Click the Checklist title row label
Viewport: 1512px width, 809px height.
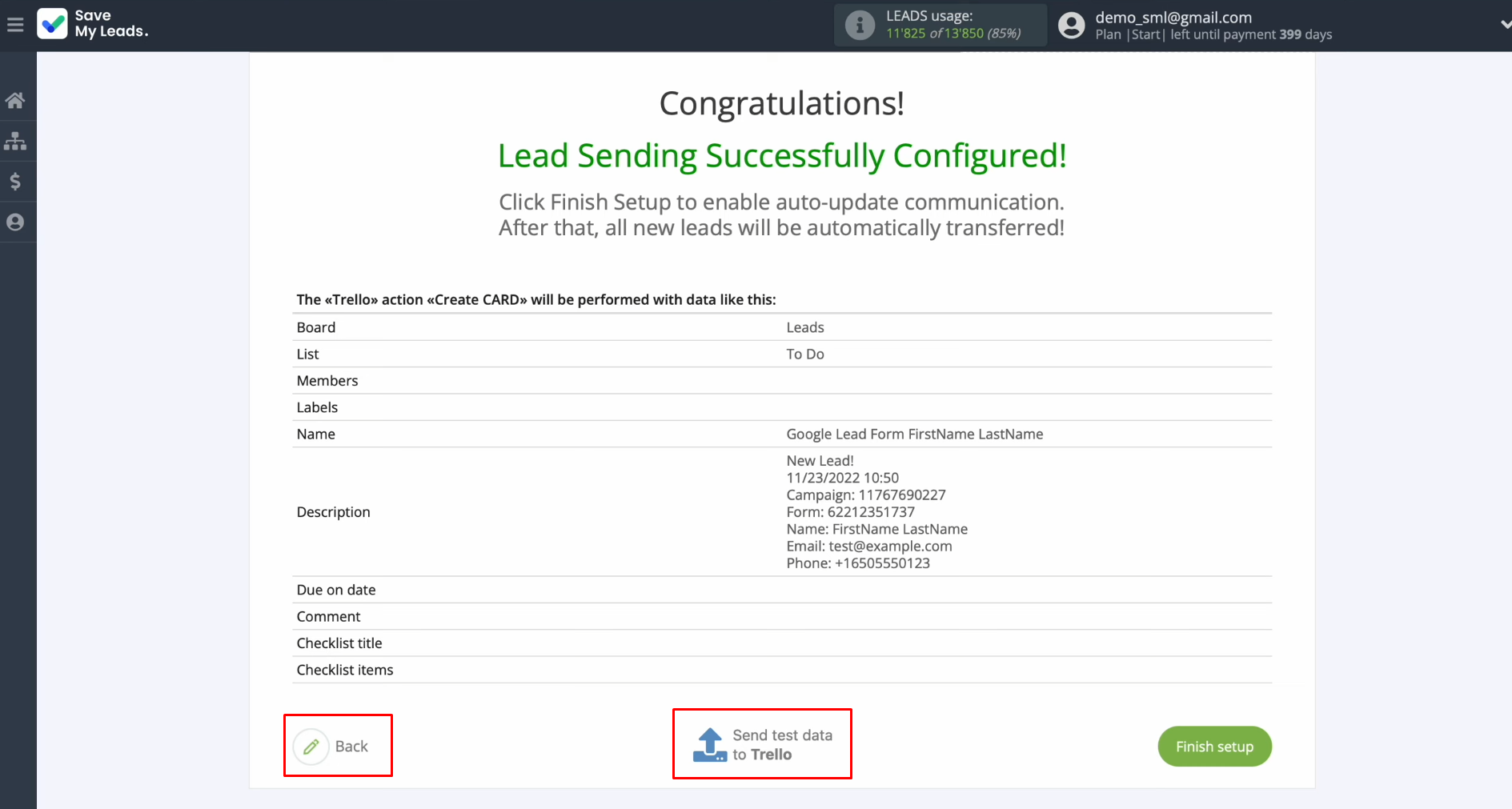click(x=339, y=643)
